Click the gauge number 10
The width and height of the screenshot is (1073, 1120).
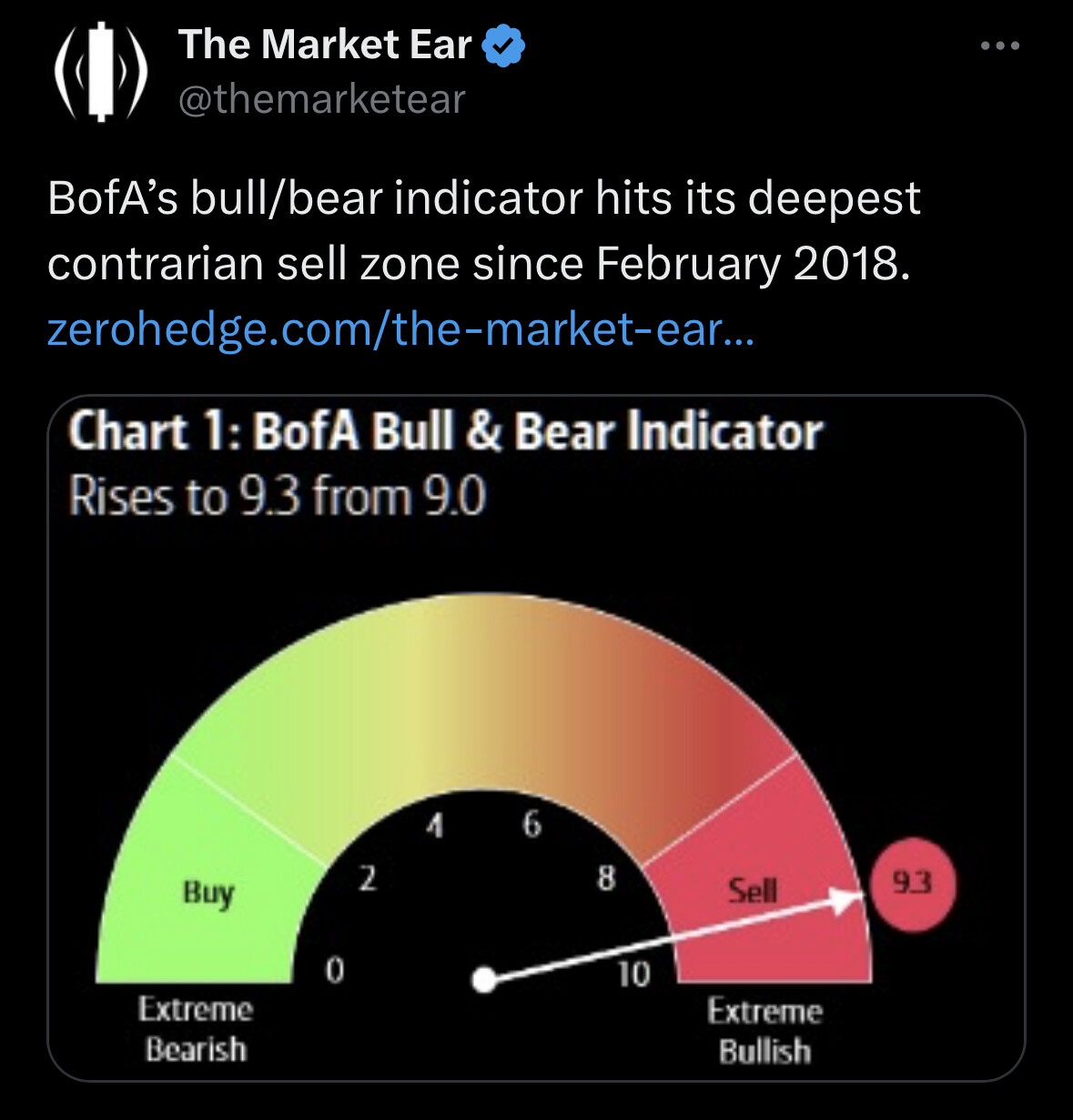pos(633,974)
